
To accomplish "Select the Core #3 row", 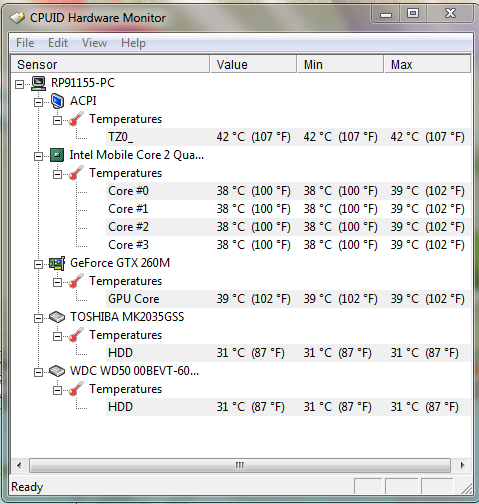I will 288,245.
